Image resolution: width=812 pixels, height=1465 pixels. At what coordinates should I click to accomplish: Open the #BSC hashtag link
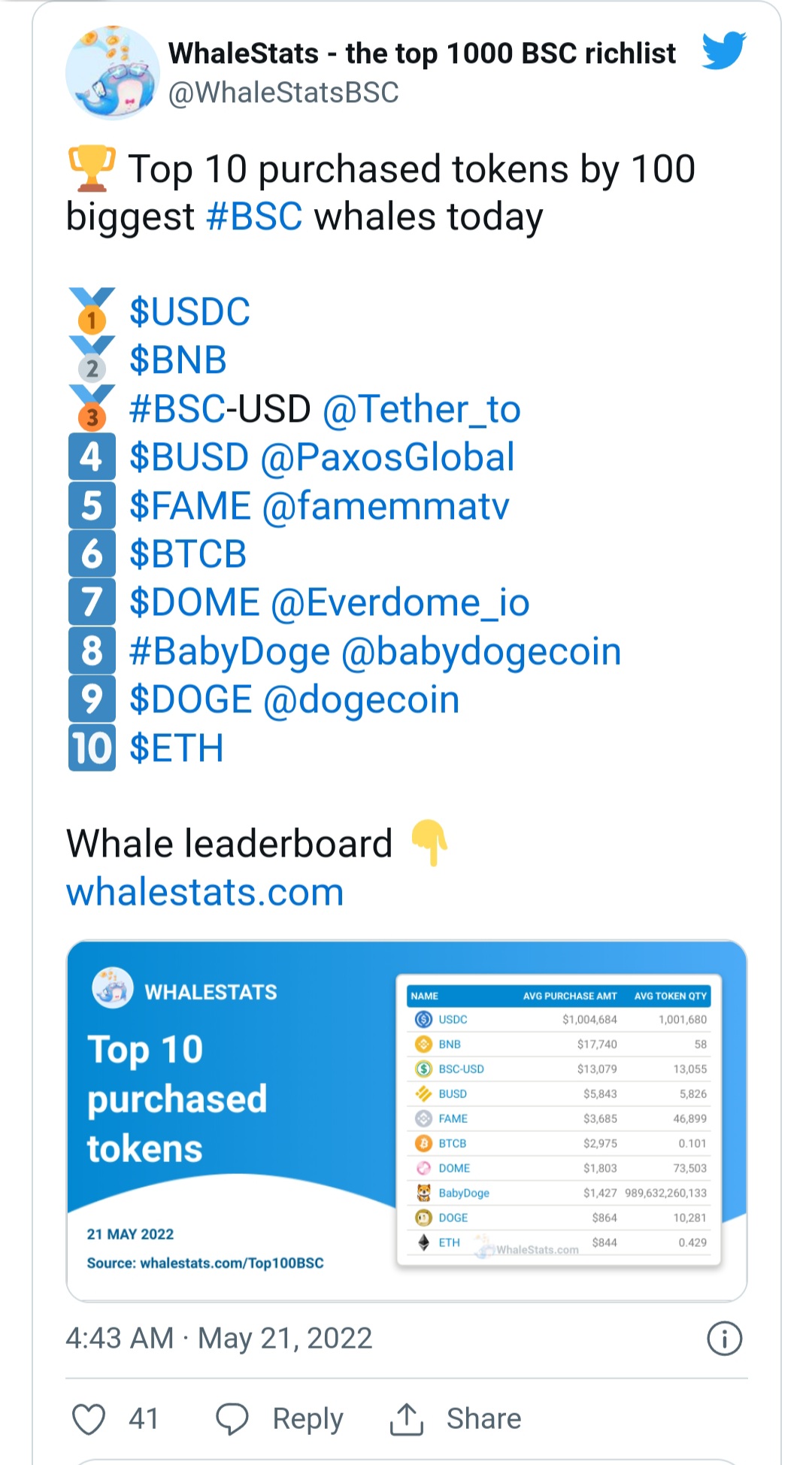coord(254,217)
